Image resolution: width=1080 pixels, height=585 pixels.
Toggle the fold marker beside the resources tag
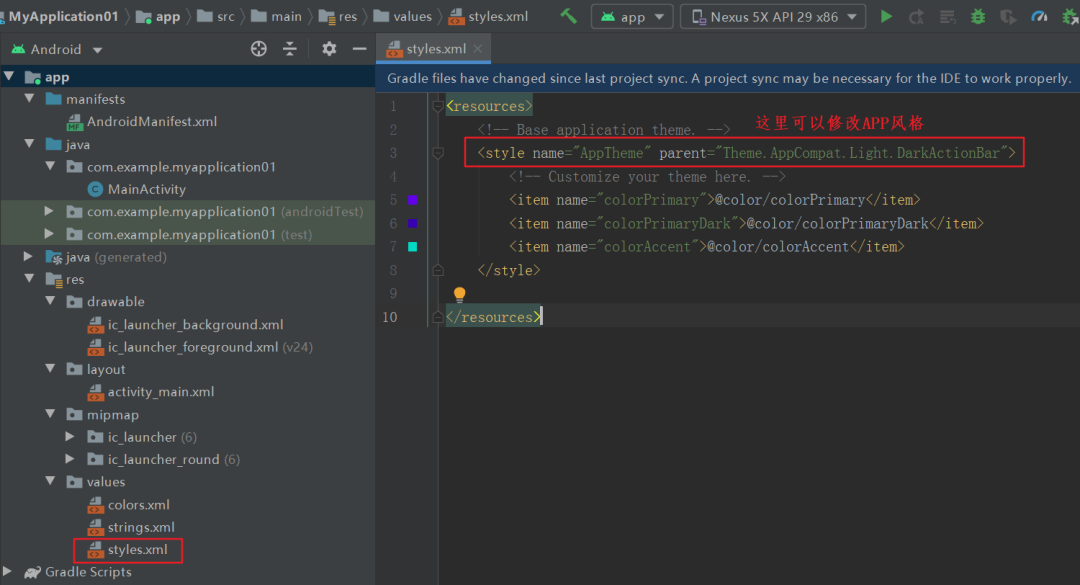[x=437, y=106]
